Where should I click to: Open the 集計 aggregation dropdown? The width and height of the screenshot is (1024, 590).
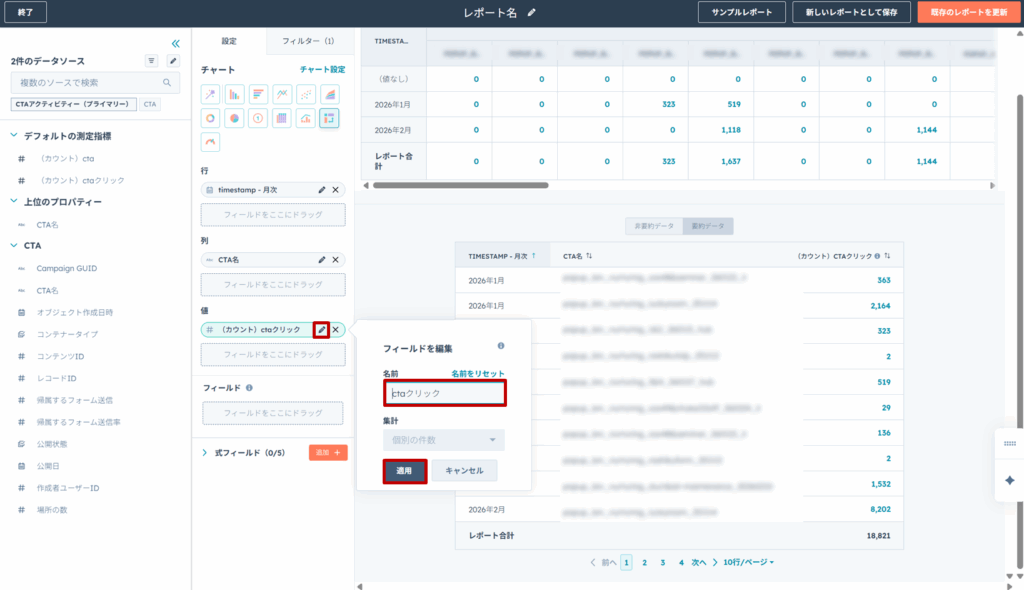tap(443, 440)
